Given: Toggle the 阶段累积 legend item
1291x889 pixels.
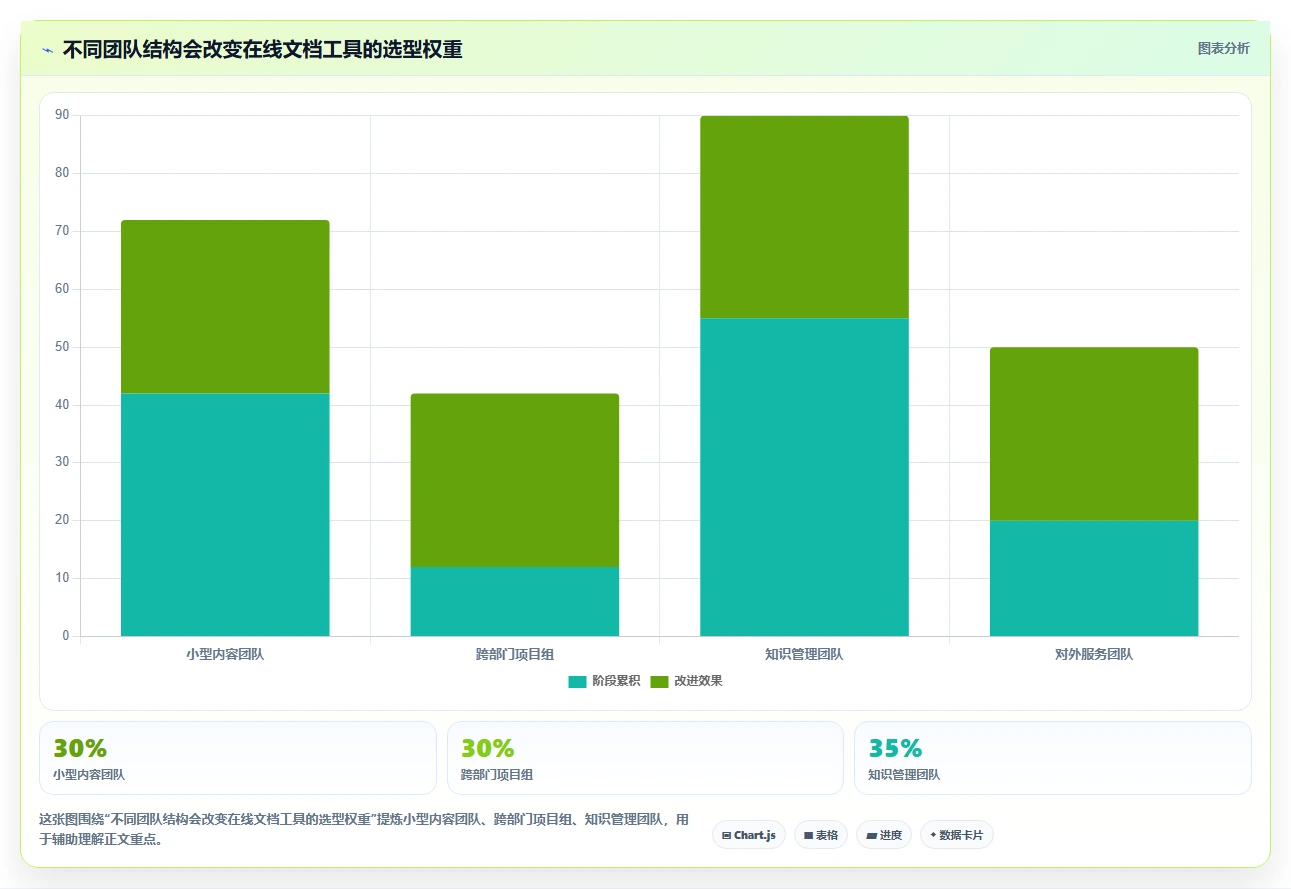Looking at the screenshot, I should coord(604,681).
